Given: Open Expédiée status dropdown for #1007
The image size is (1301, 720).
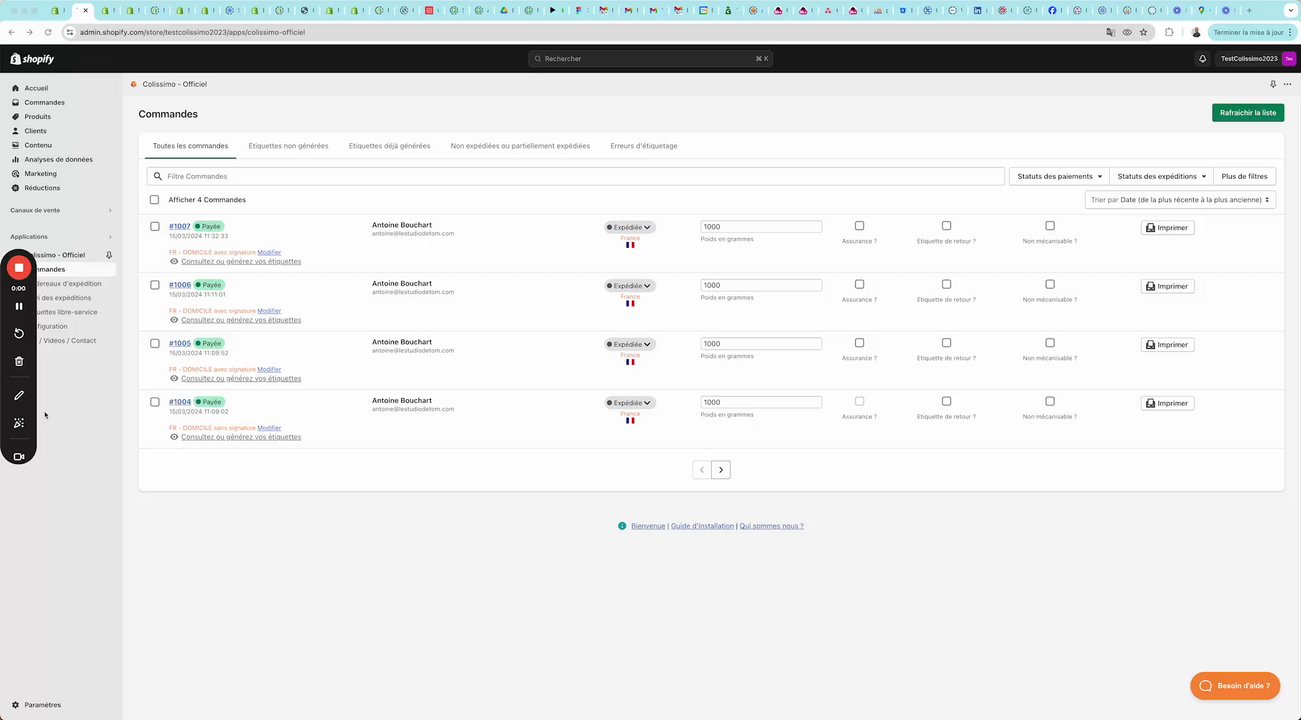Looking at the screenshot, I should tap(630, 227).
